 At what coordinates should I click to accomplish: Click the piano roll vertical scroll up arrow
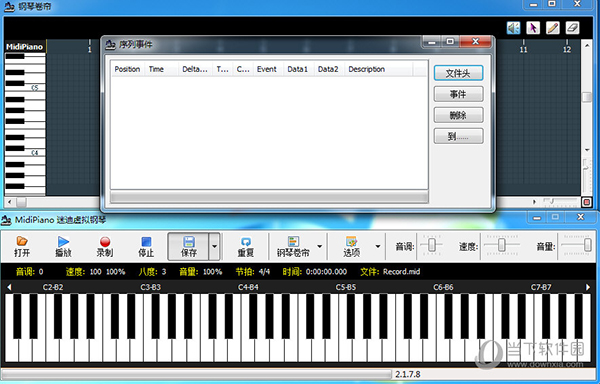(587, 45)
